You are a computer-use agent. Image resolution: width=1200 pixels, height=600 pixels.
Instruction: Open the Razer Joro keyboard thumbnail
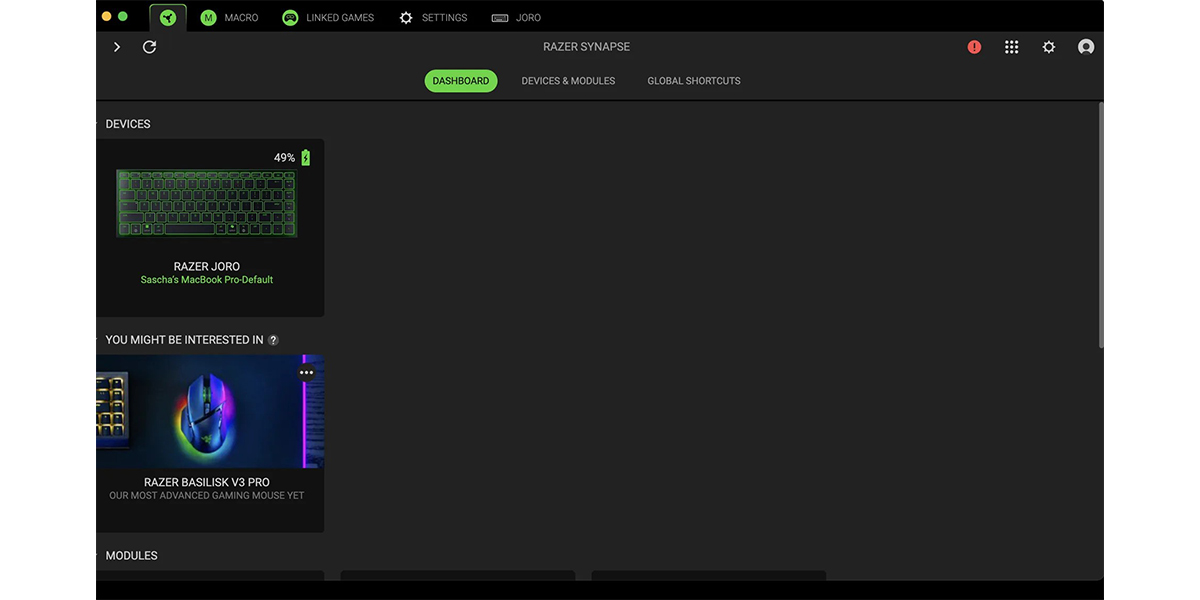pyautogui.click(x=207, y=203)
